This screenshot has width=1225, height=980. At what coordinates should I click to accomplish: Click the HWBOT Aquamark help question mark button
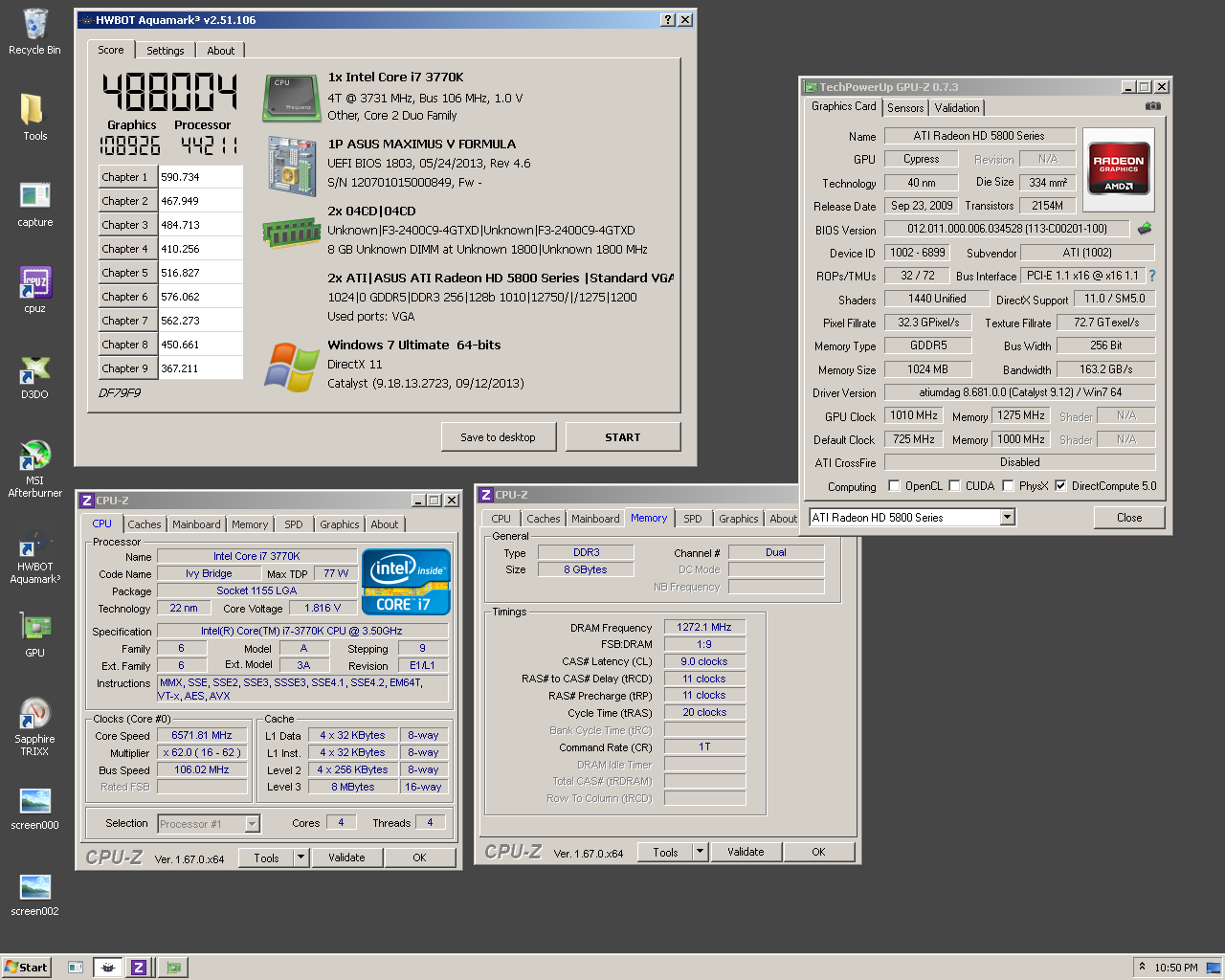668,20
